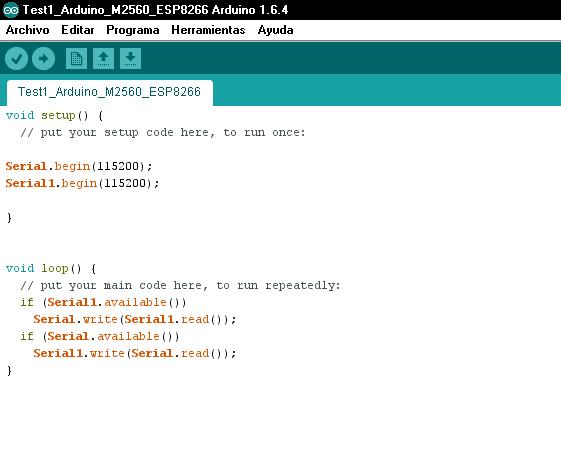The width and height of the screenshot is (561, 449).
Task: Open the Programa menu
Action: click(133, 30)
